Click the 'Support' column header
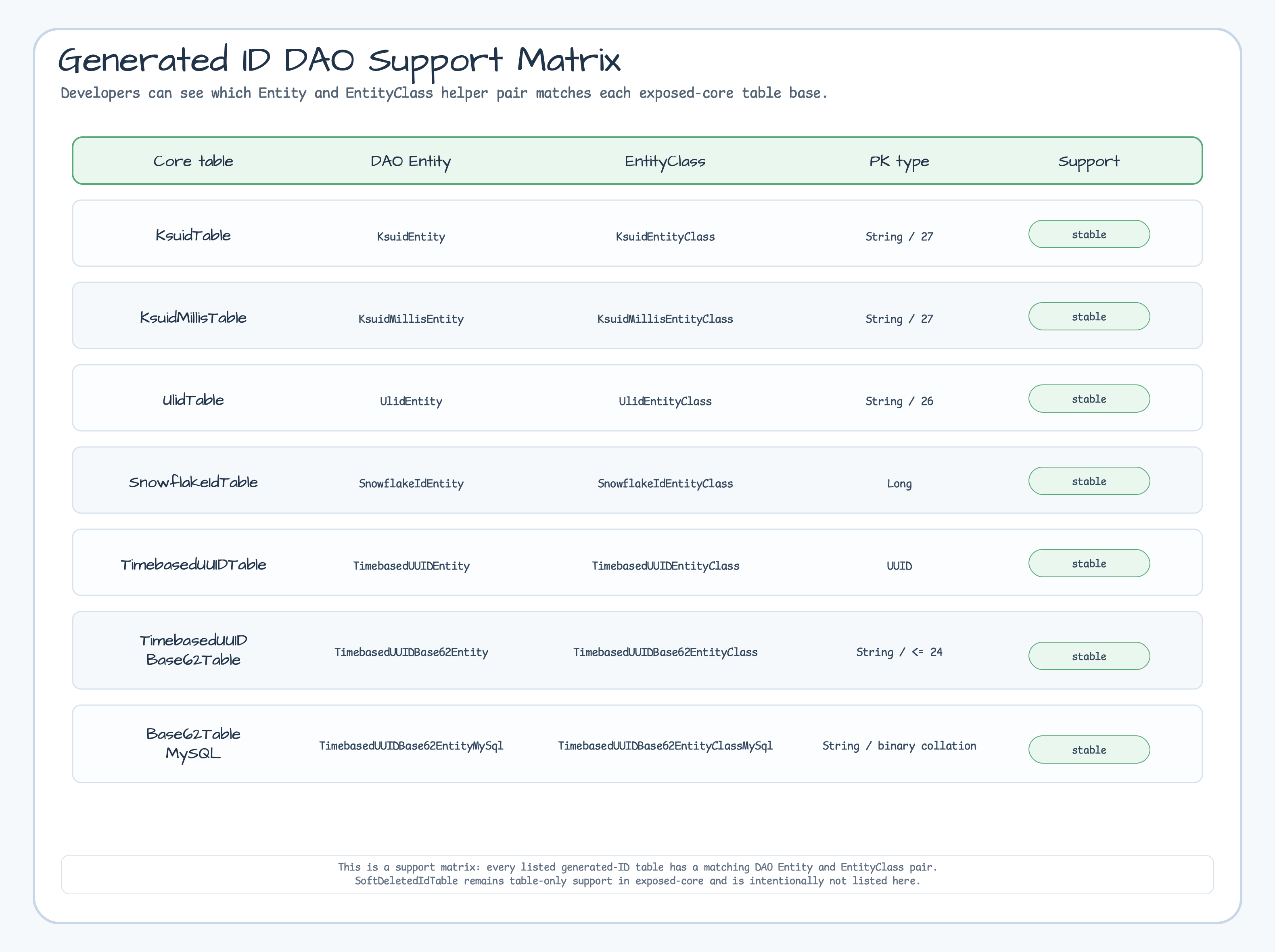 (x=1088, y=161)
